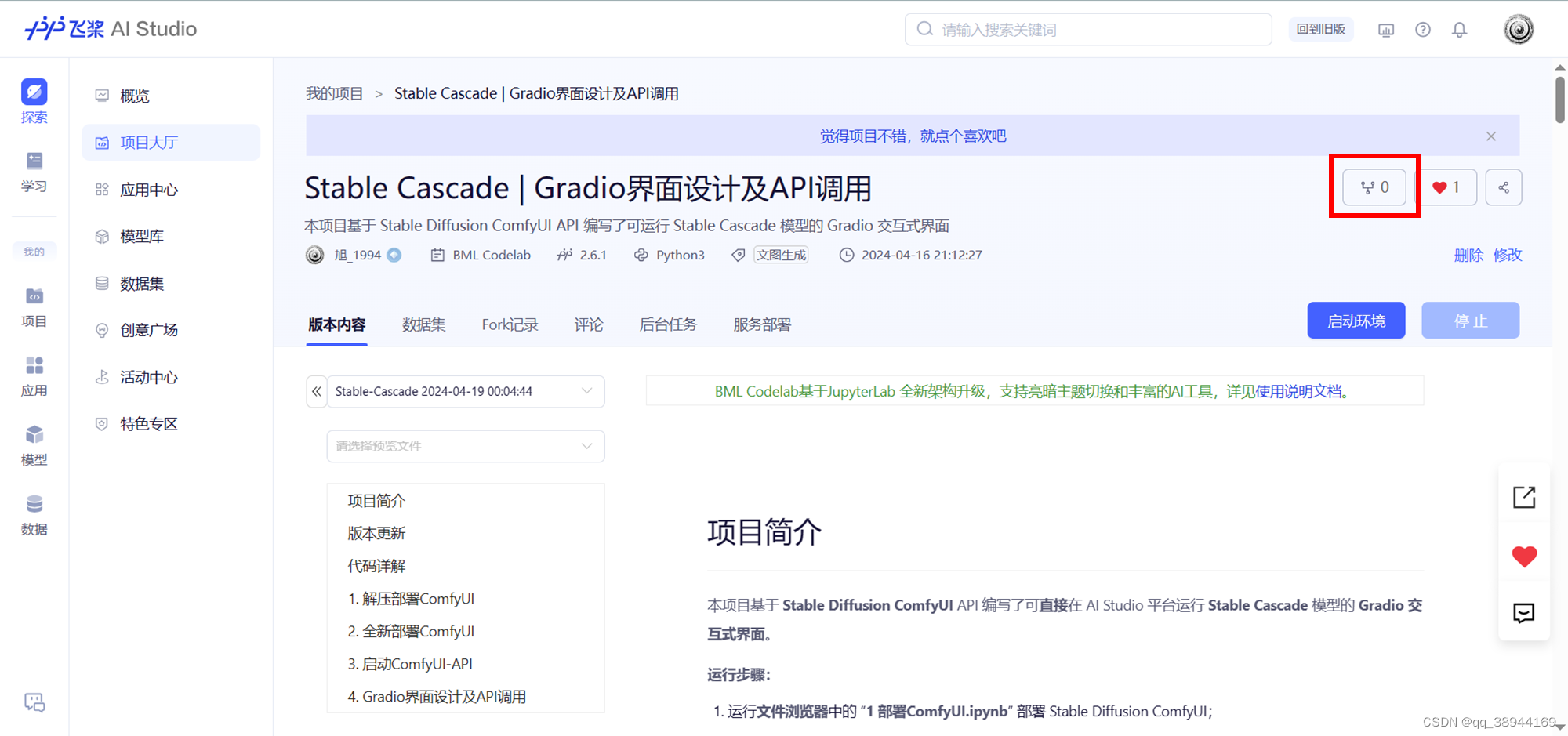Viewport: 1568px width, 736px height.
Task: Click the floating open-in-new-window icon
Action: click(x=1524, y=497)
